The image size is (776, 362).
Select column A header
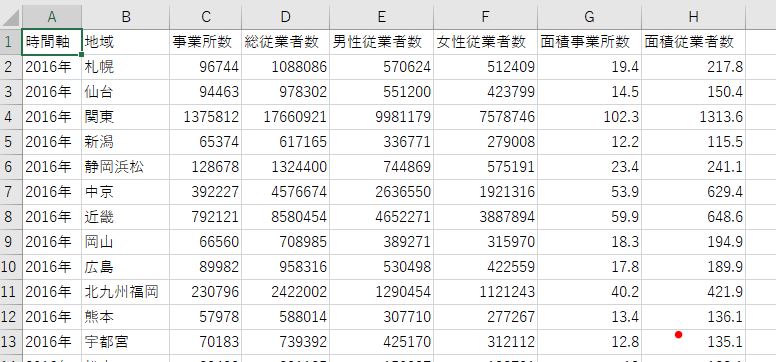(51, 17)
